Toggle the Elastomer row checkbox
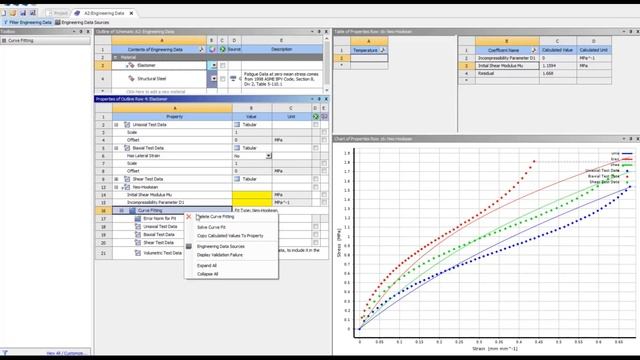 click(x=222, y=65)
